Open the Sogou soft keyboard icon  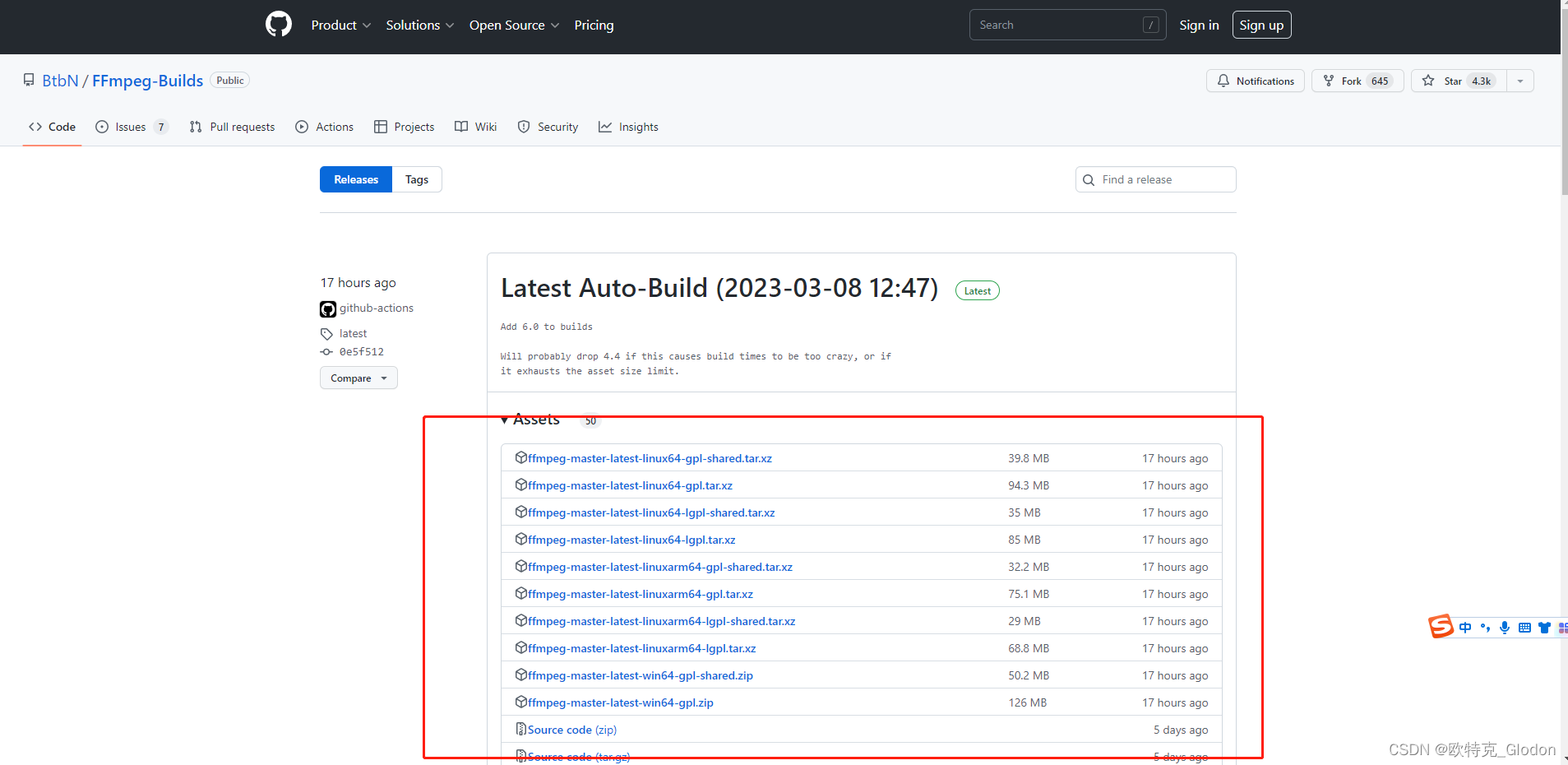(x=1524, y=628)
